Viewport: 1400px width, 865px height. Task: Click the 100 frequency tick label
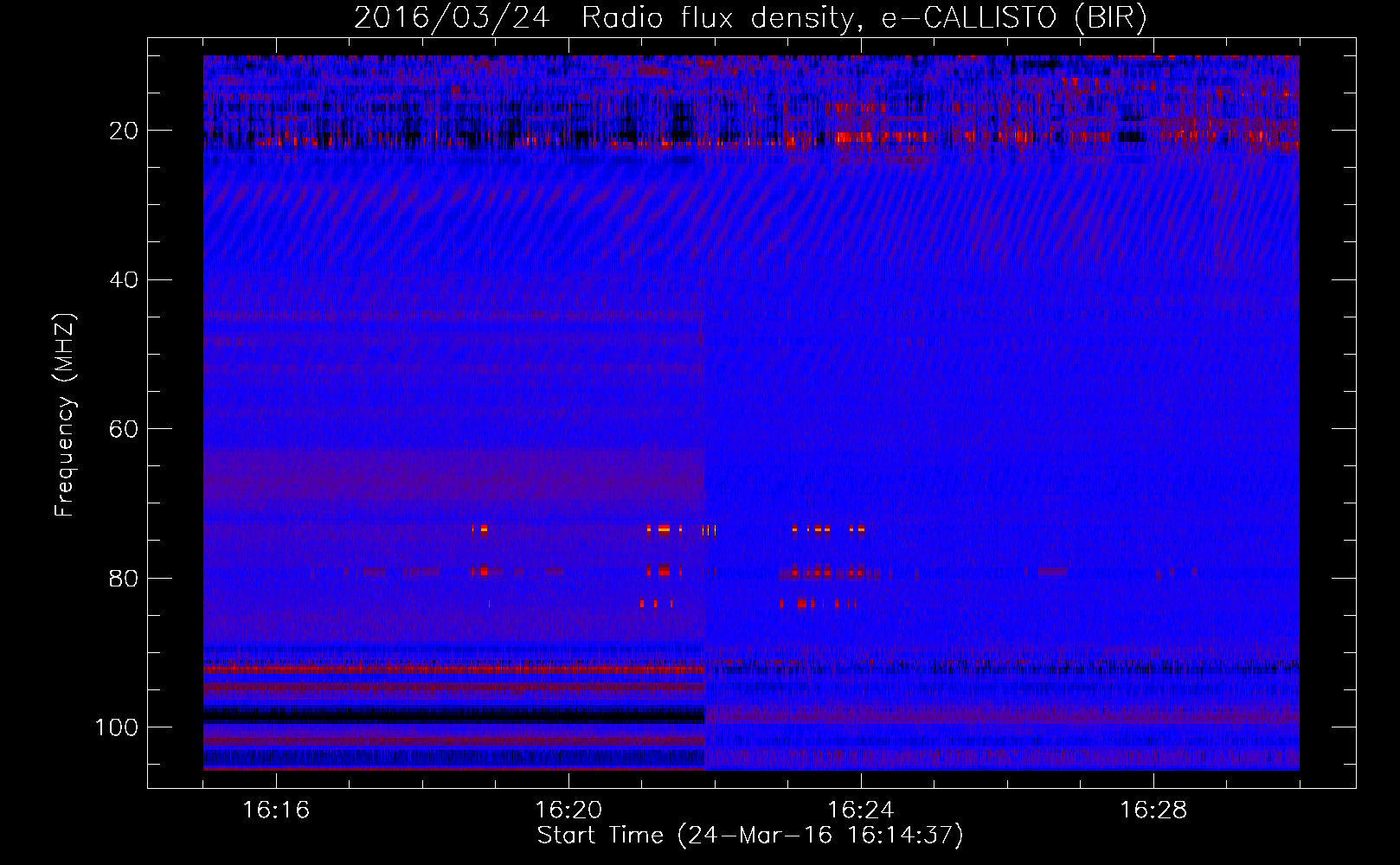pos(117,727)
